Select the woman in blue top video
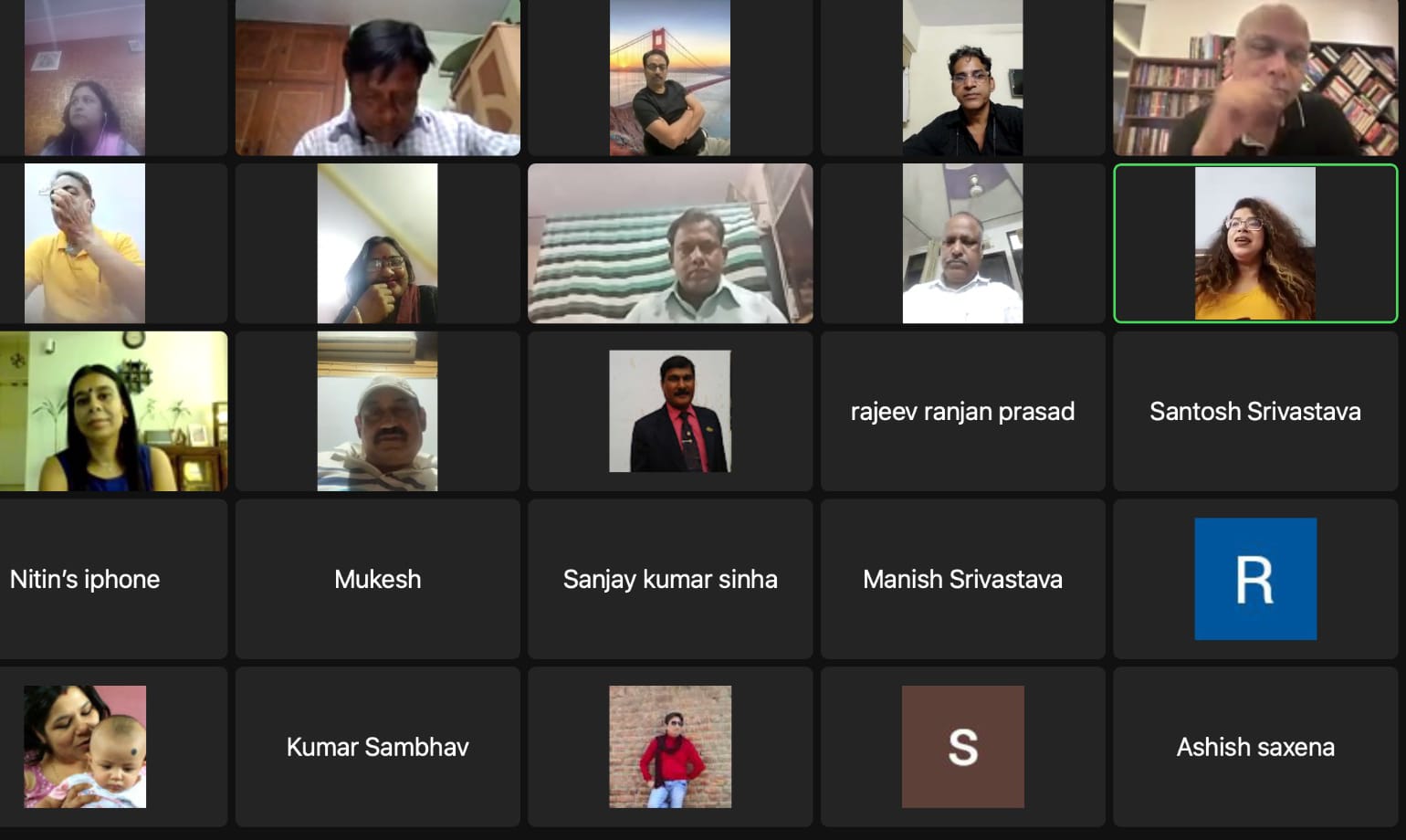This screenshot has height=840, width=1406. (x=113, y=411)
